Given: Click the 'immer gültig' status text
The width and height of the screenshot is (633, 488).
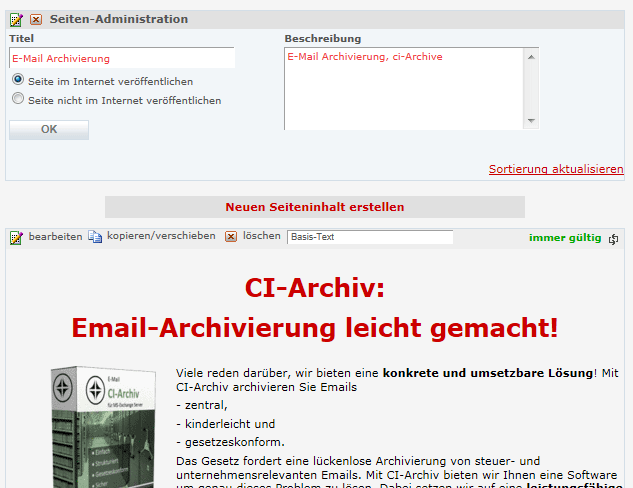Looking at the screenshot, I should click(x=565, y=238).
